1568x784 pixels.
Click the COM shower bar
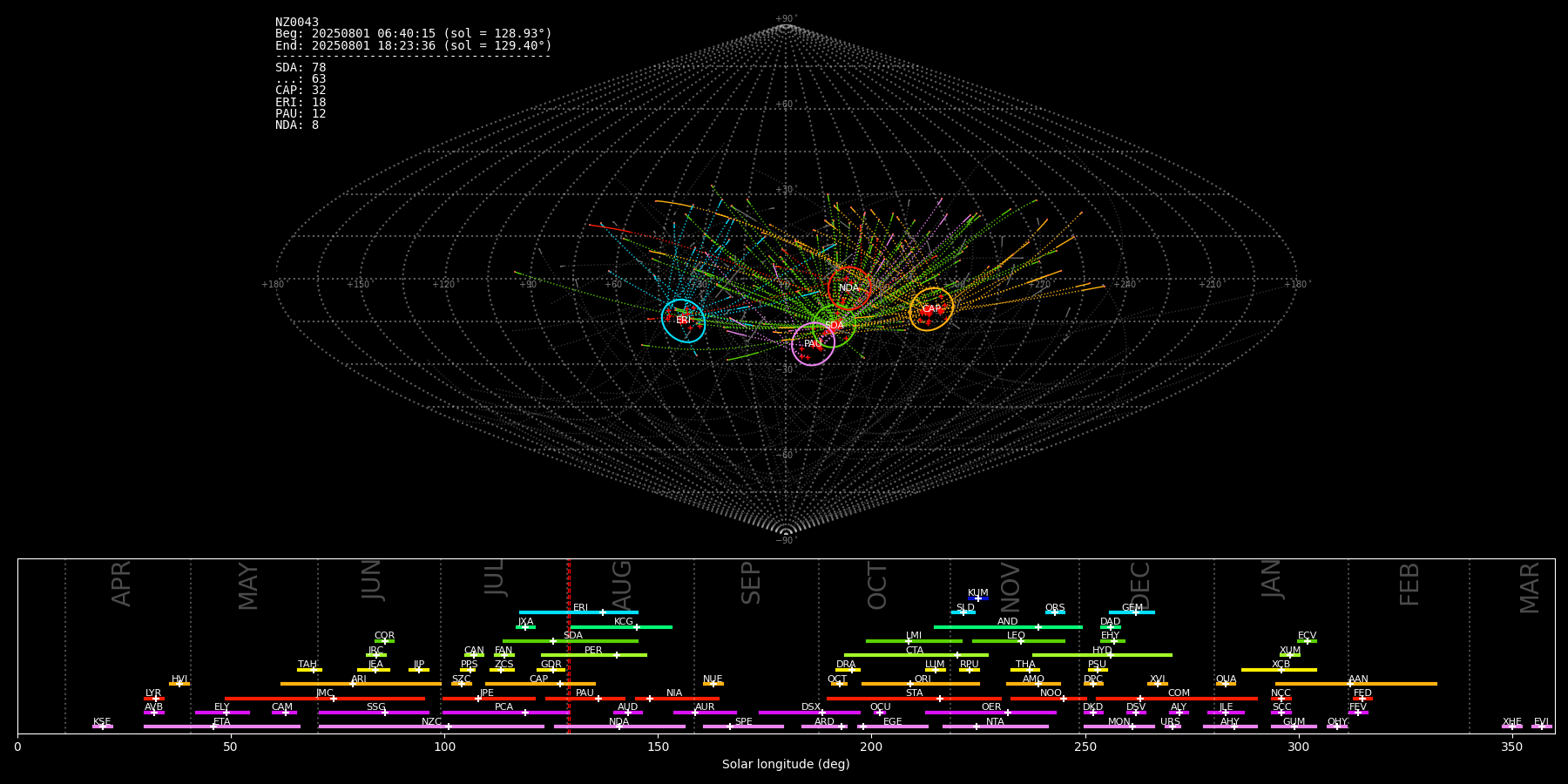[x=1177, y=699]
